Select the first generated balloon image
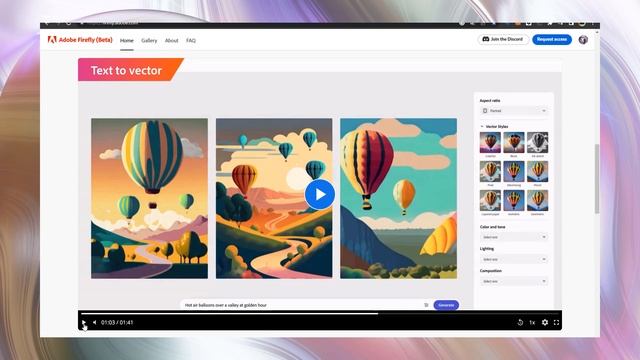Viewport: 640px width, 360px height. coord(149,198)
